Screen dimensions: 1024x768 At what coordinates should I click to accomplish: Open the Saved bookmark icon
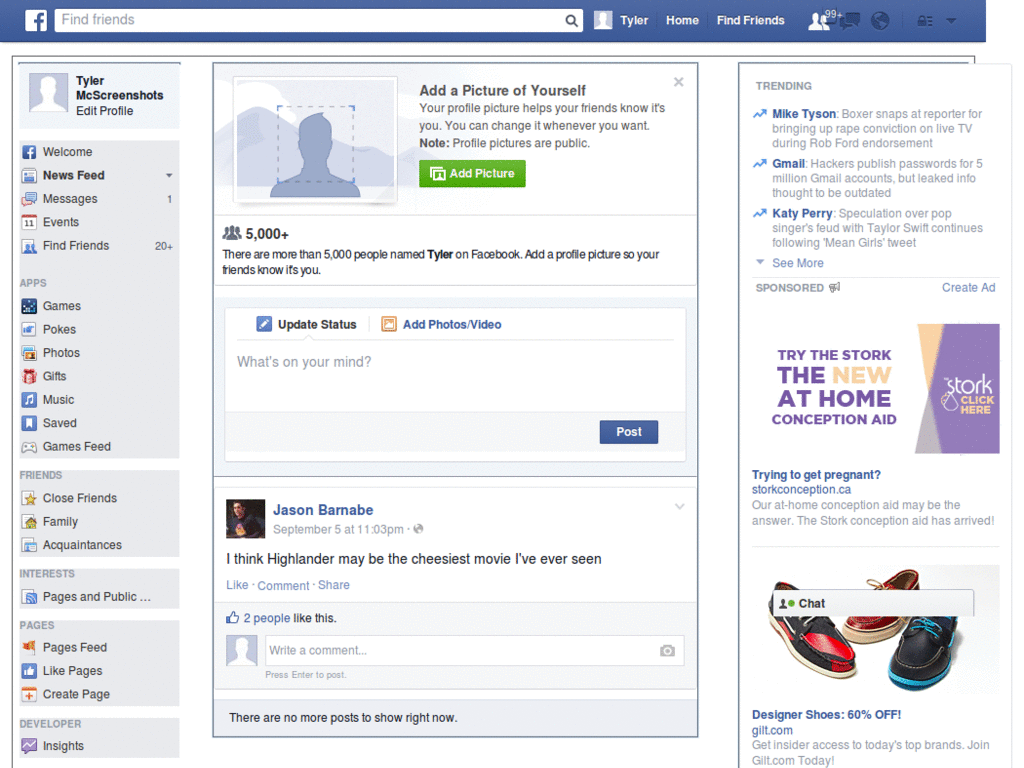click(29, 423)
